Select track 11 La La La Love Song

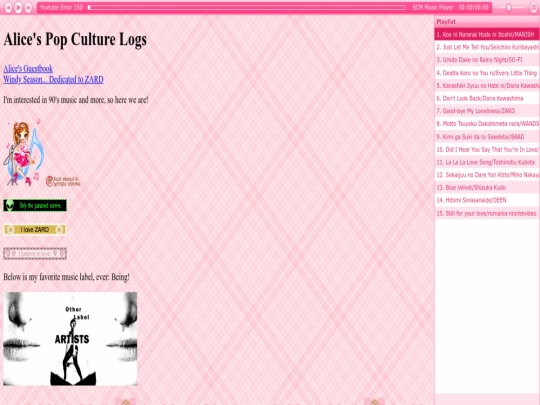pyautogui.click(x=487, y=162)
